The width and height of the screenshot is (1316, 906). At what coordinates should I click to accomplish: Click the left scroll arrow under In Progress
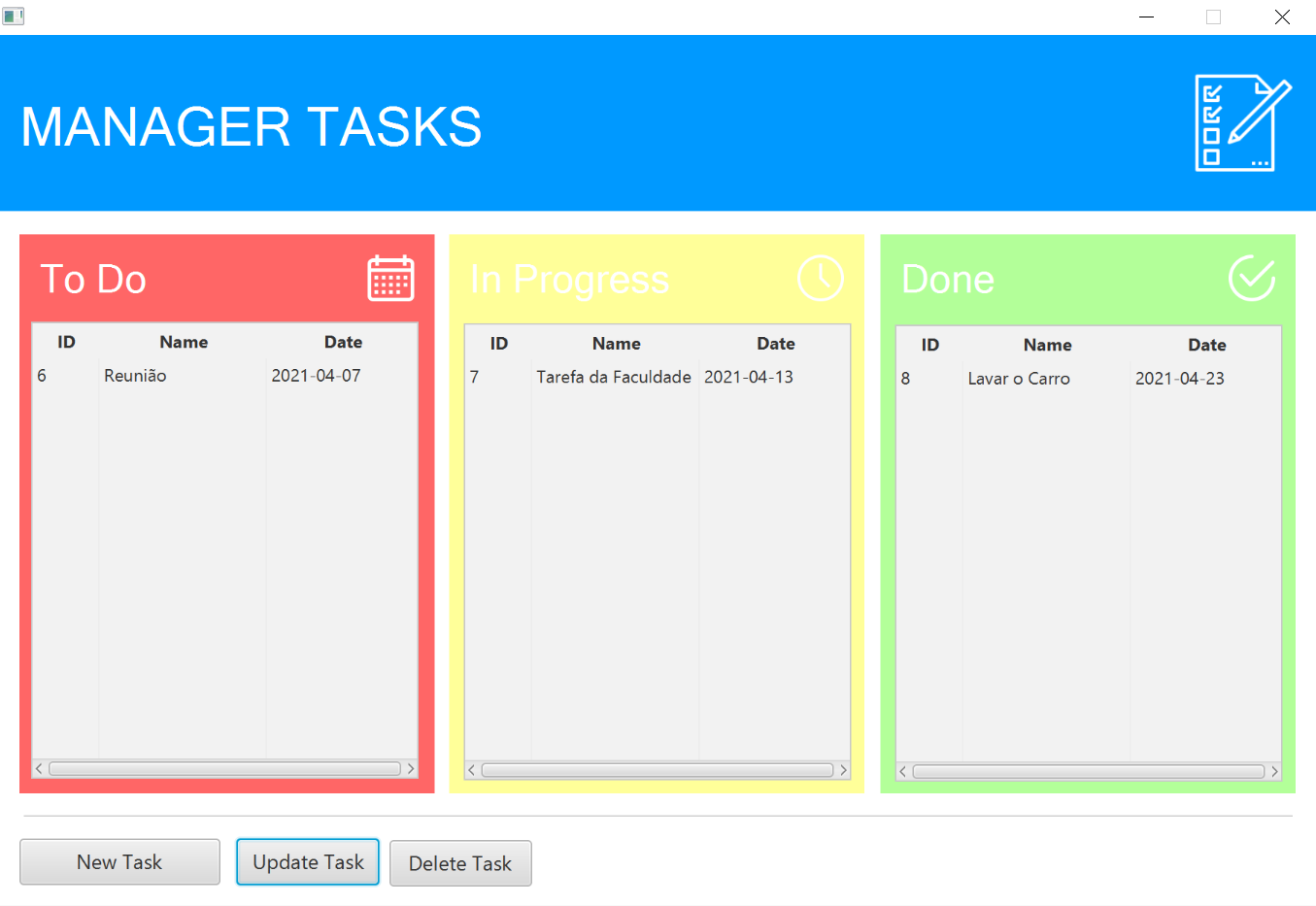(469, 770)
